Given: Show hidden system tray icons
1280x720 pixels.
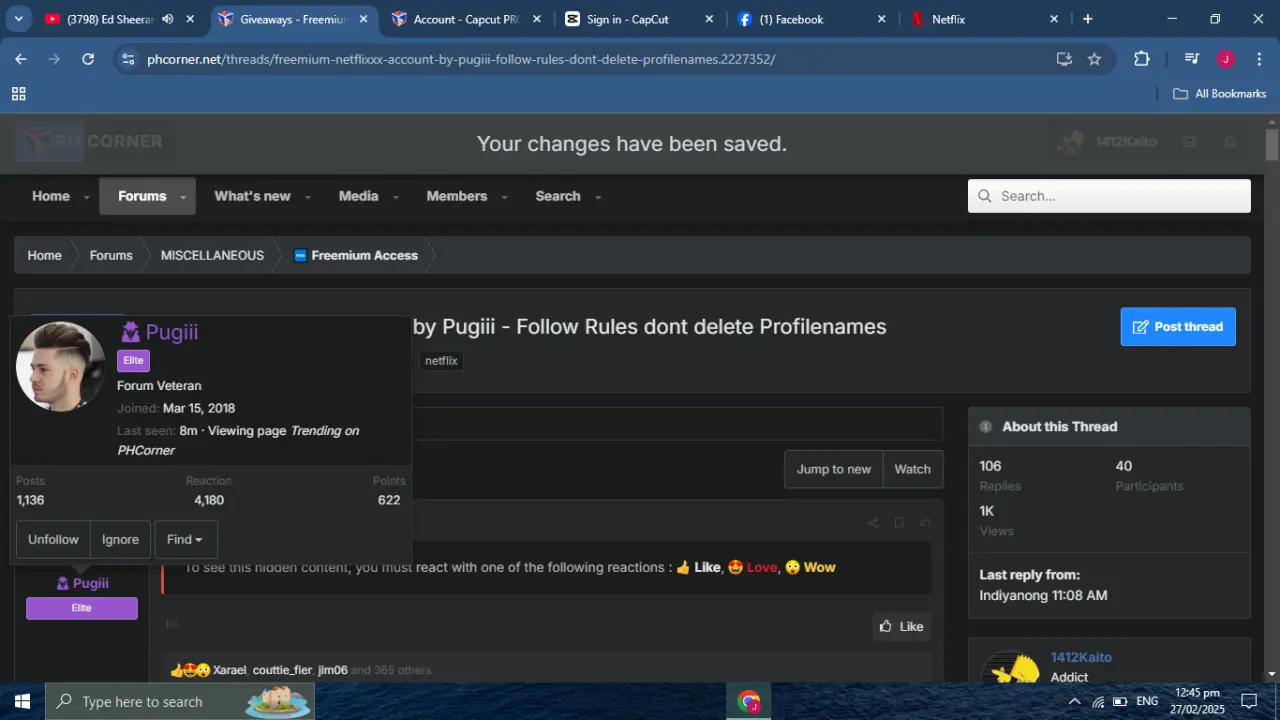Looking at the screenshot, I should [x=1074, y=701].
